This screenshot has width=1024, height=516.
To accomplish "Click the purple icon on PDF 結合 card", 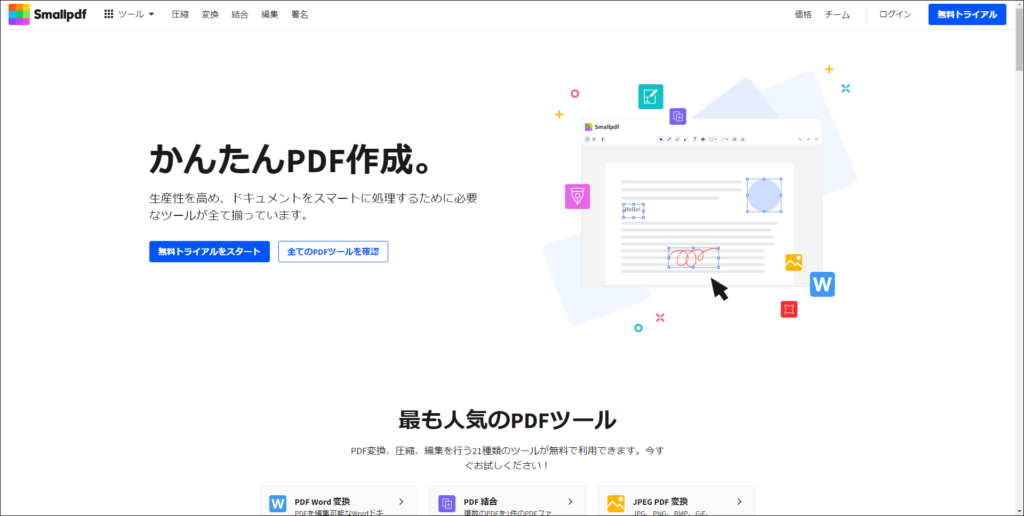I will 447,504.
